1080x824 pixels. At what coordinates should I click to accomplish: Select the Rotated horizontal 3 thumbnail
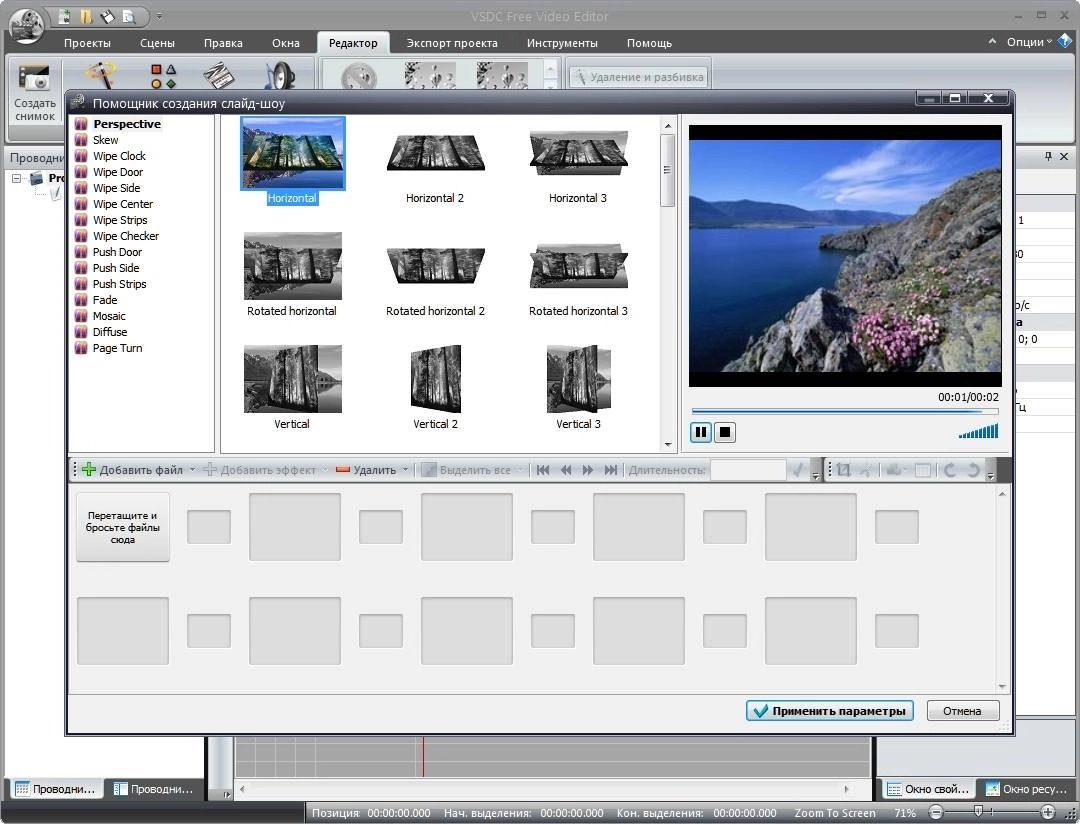[579, 266]
